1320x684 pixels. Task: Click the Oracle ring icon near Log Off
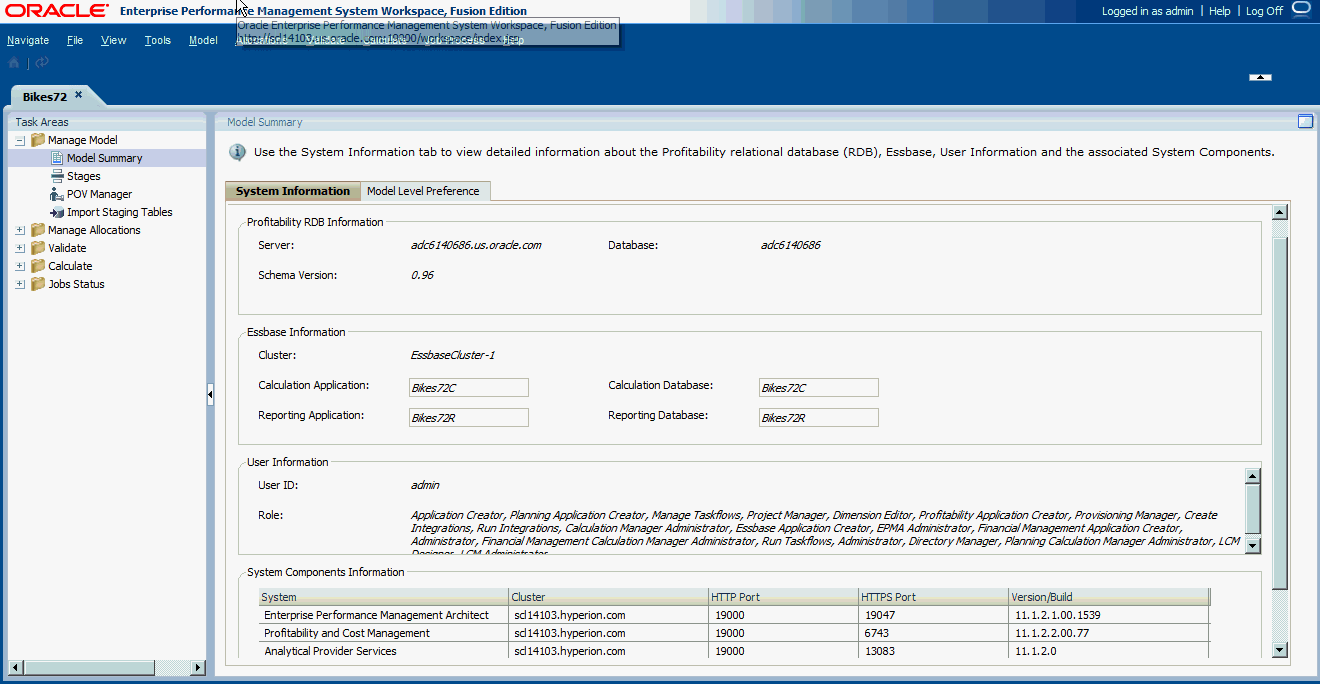pos(1301,9)
